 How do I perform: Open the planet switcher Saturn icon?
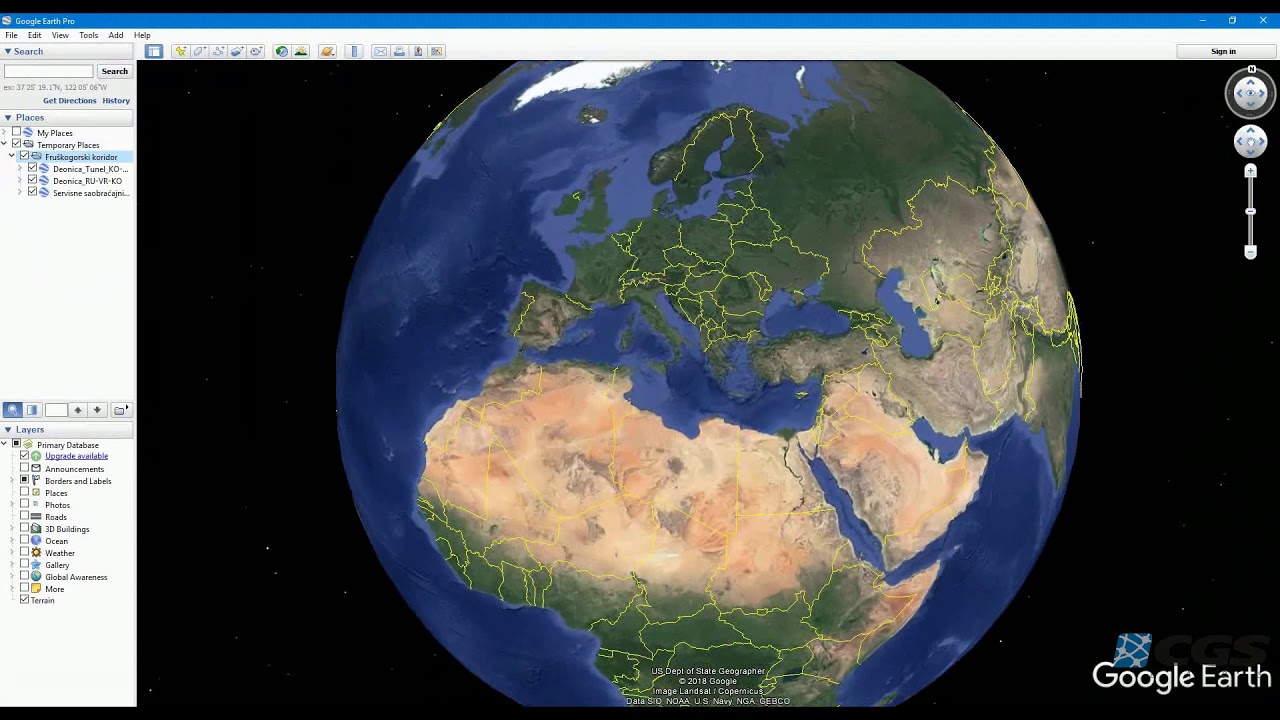coord(327,51)
